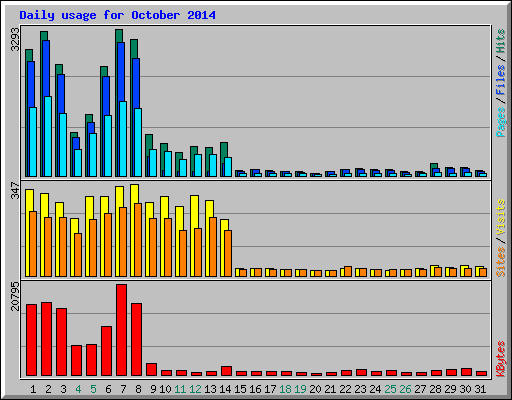The height and width of the screenshot is (400, 512).
Task: Click the tall red KBytes bar for day 7
Action: 121,330
